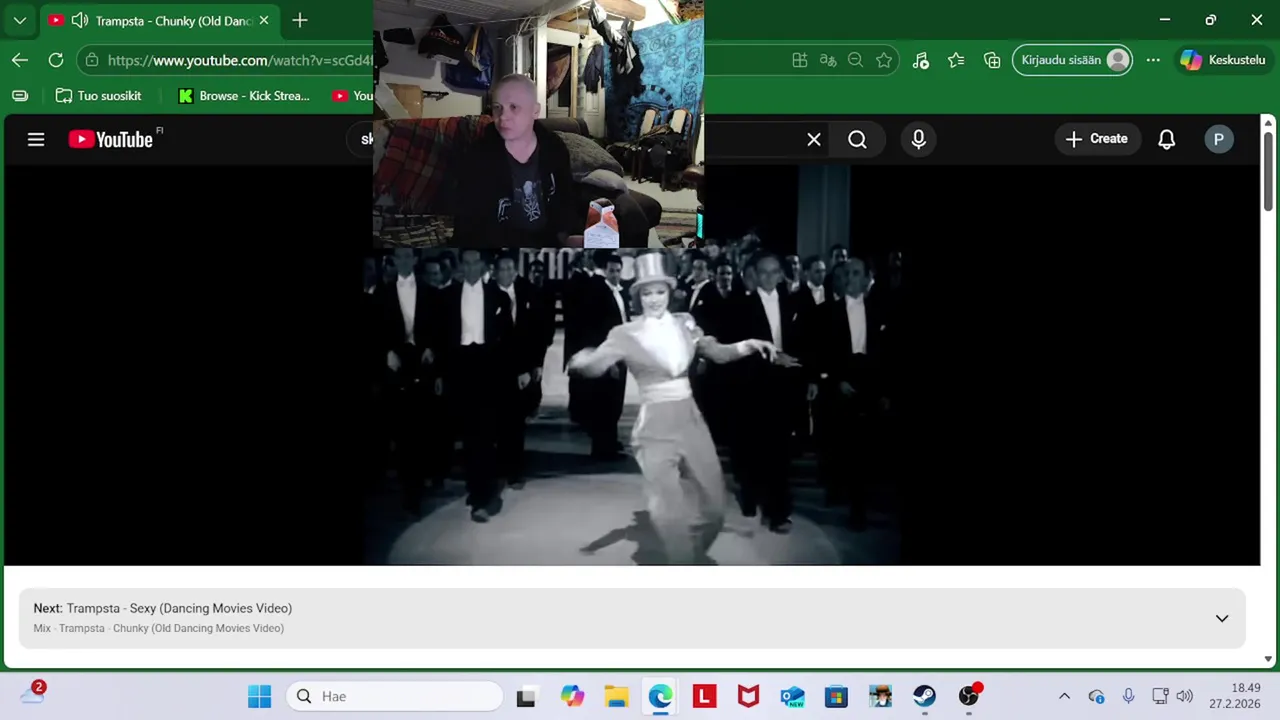Open the Tuo suosikit bookmark

click(x=98, y=96)
